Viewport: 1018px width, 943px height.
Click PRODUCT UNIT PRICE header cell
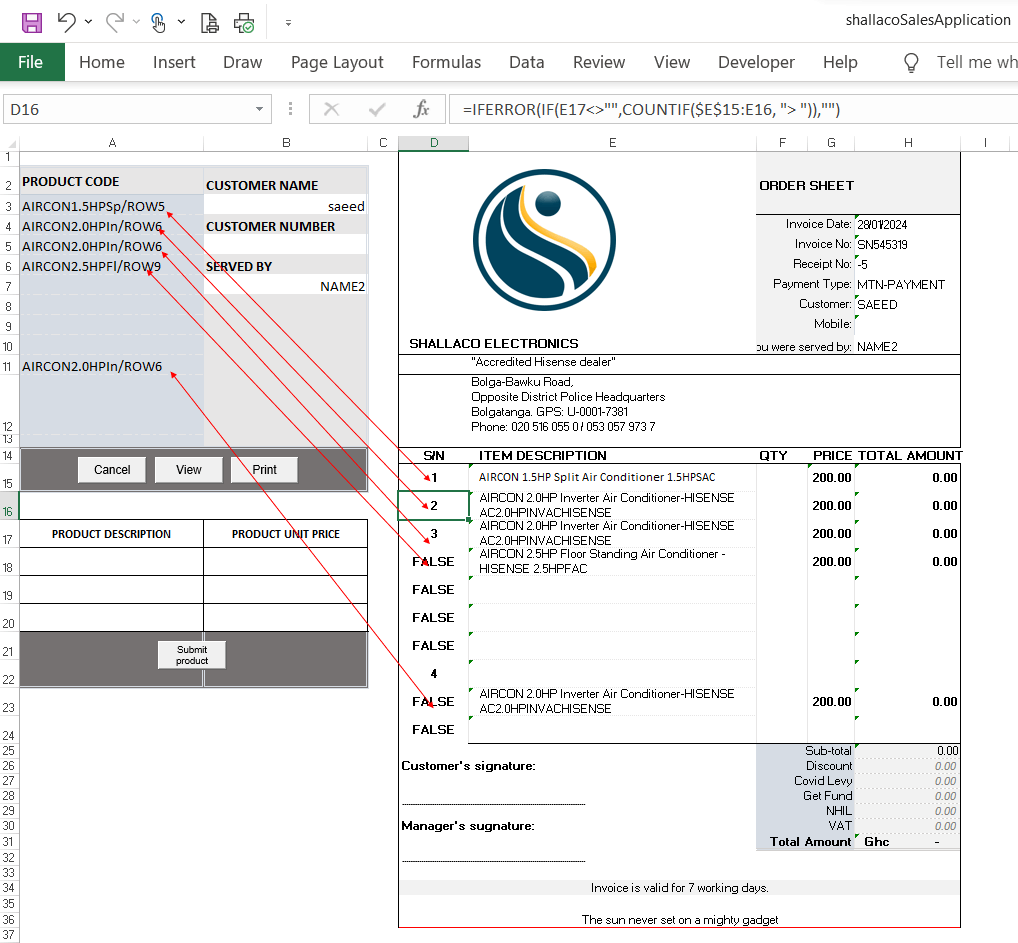click(x=286, y=534)
